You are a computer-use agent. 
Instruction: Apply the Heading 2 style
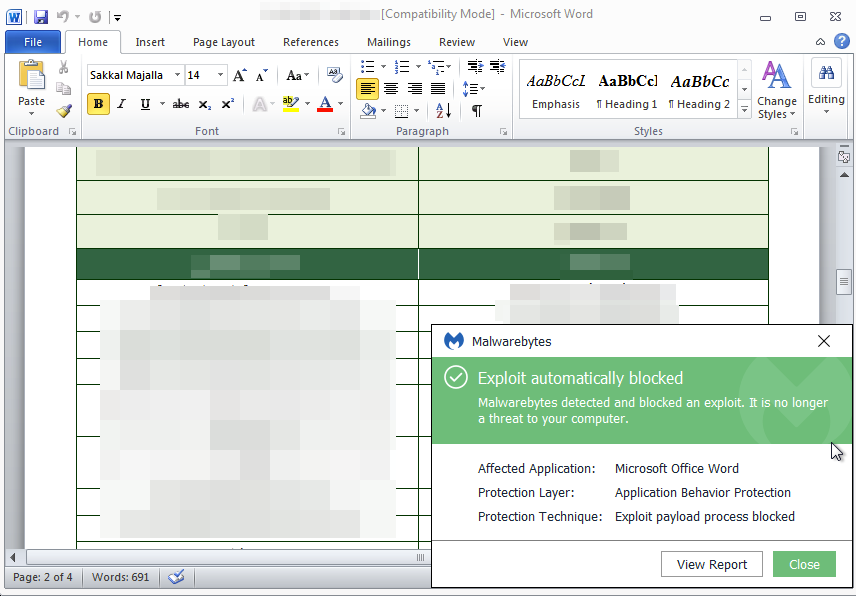(699, 91)
